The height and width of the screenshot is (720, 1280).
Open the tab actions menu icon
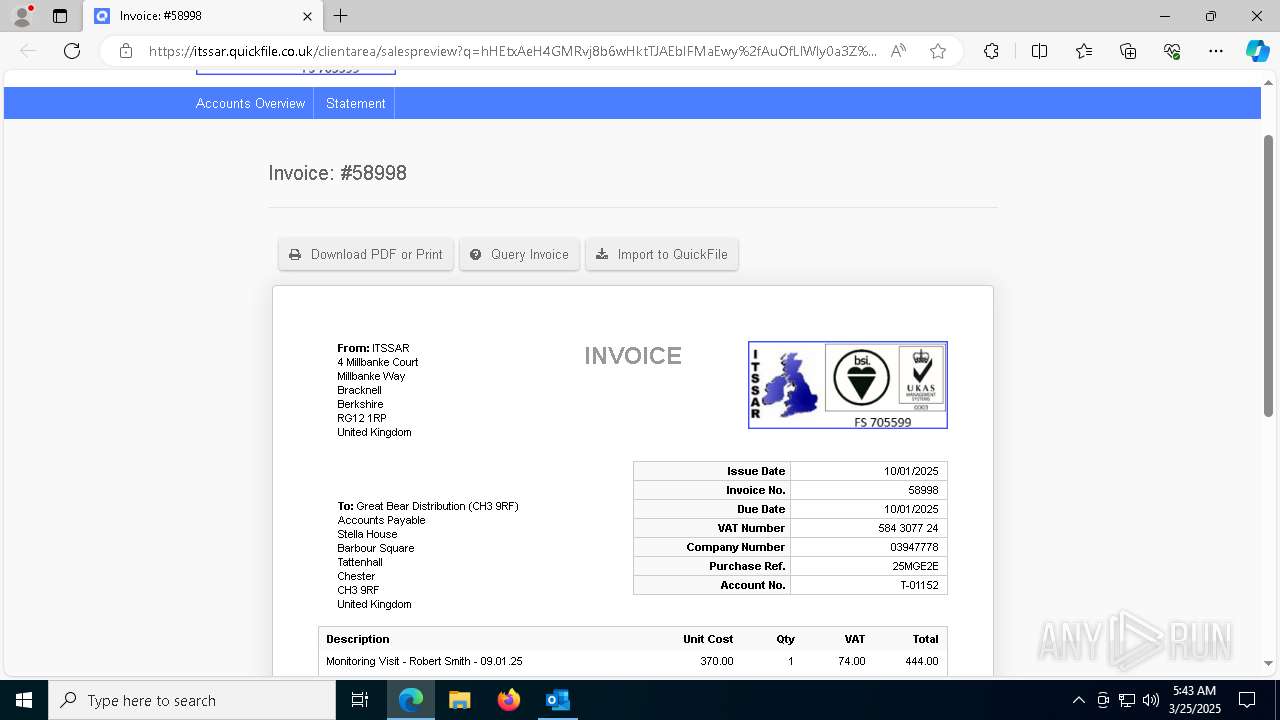click(60, 16)
